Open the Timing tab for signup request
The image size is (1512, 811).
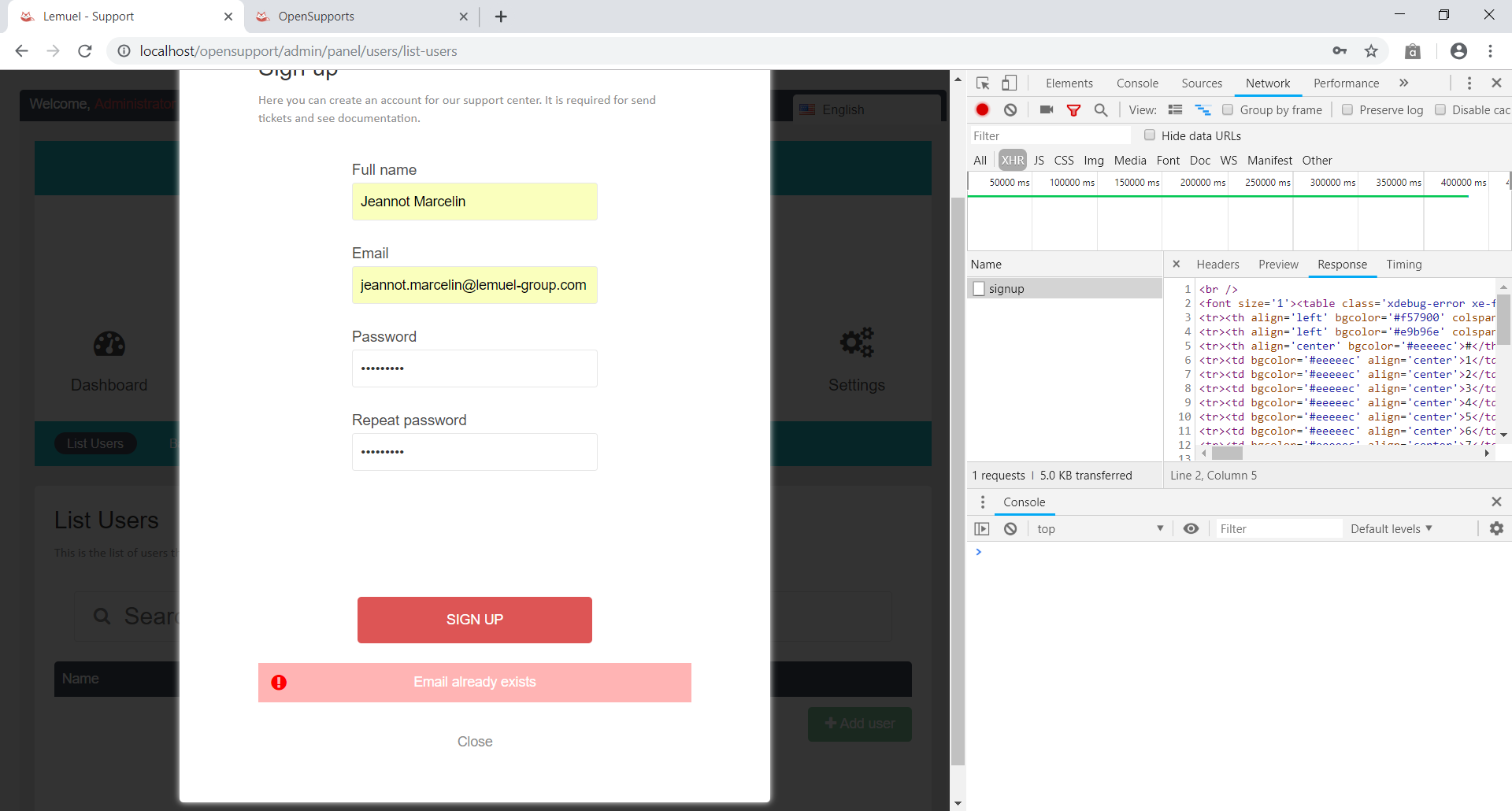(x=1404, y=265)
